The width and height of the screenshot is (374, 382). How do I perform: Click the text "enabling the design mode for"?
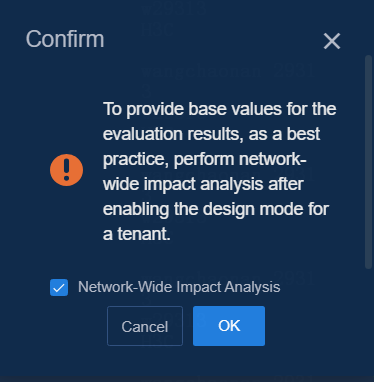click(x=216, y=209)
